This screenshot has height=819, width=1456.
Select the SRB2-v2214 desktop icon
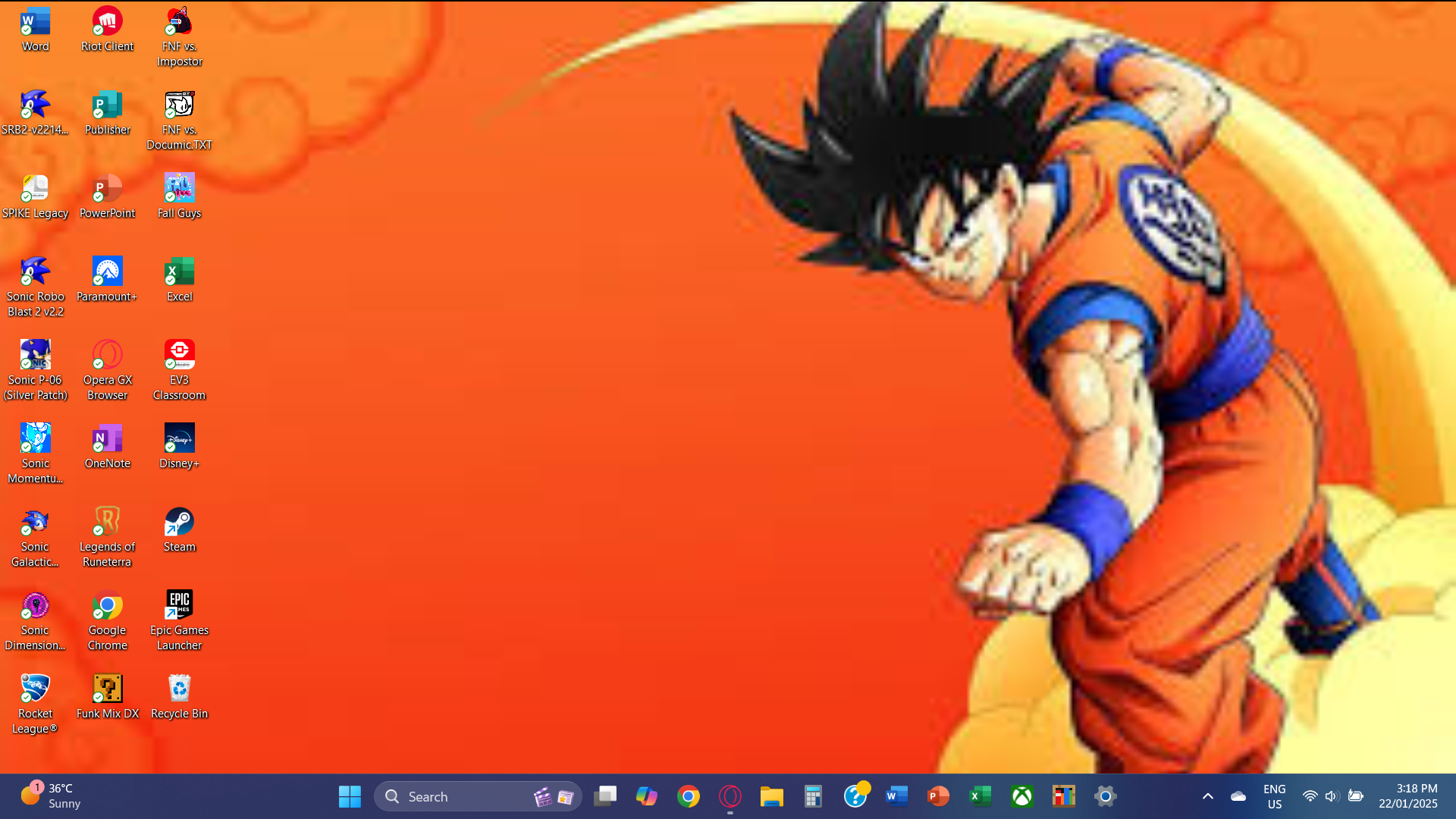[x=35, y=114]
